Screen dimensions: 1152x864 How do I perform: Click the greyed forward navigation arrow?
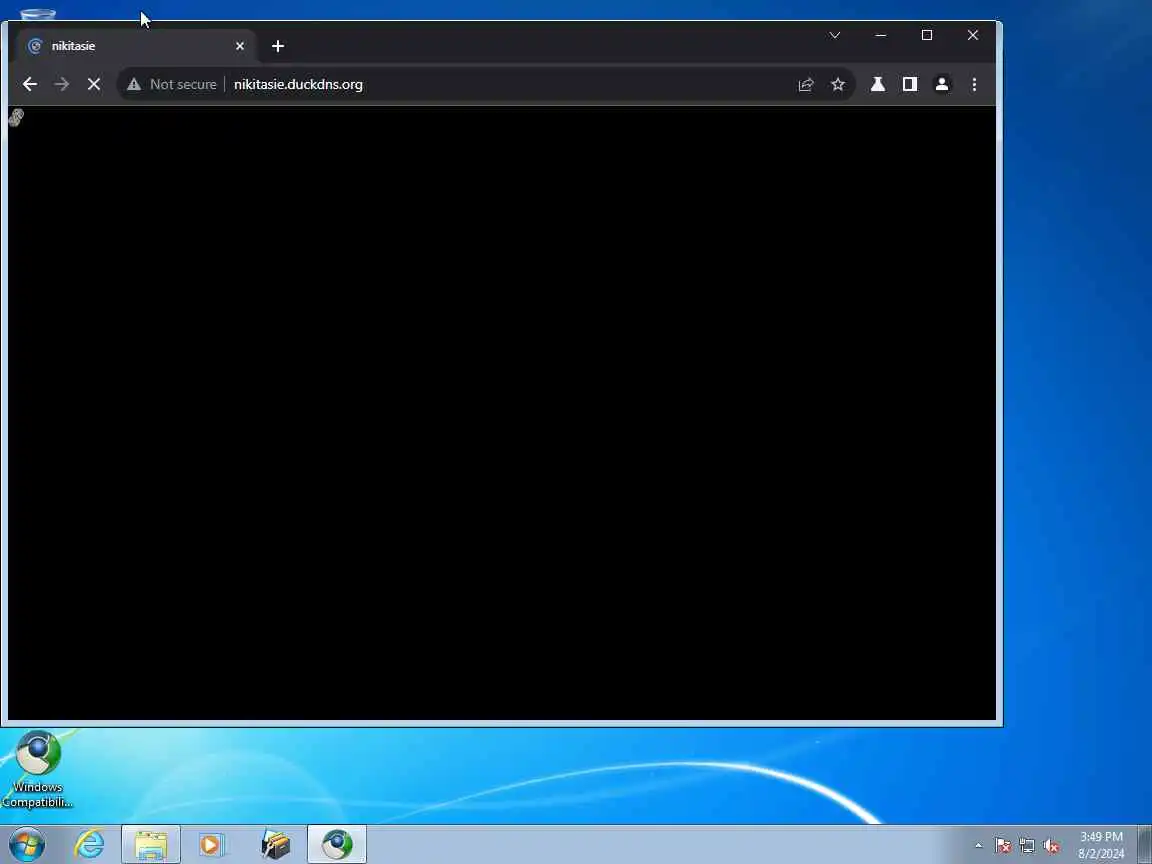[x=62, y=84]
